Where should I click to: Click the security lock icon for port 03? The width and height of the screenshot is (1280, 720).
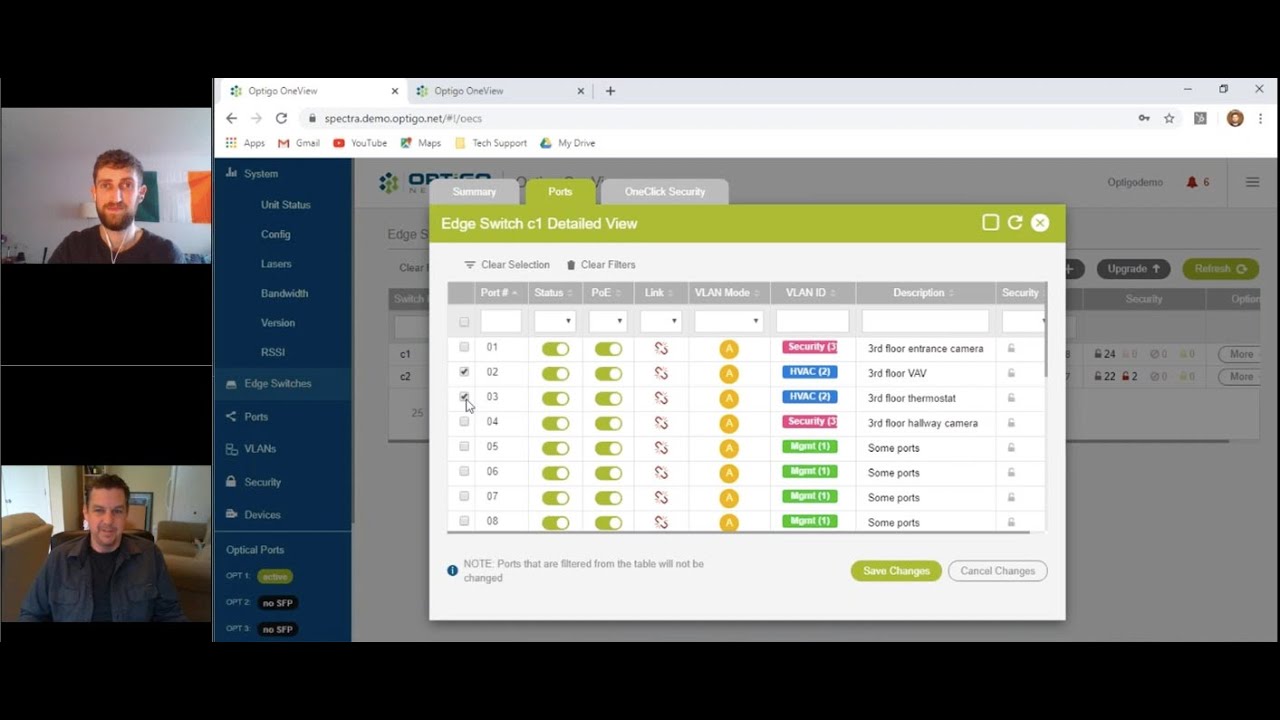(x=1011, y=398)
